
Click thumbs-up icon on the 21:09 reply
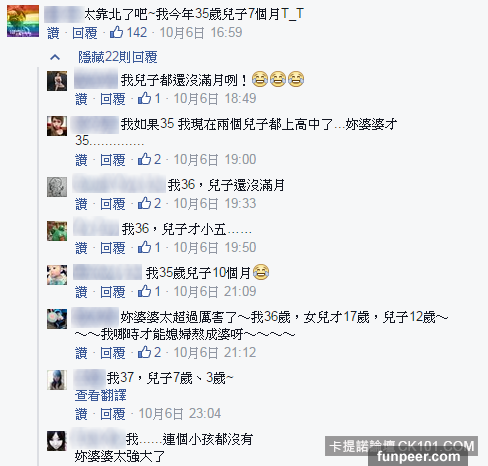coord(144,291)
